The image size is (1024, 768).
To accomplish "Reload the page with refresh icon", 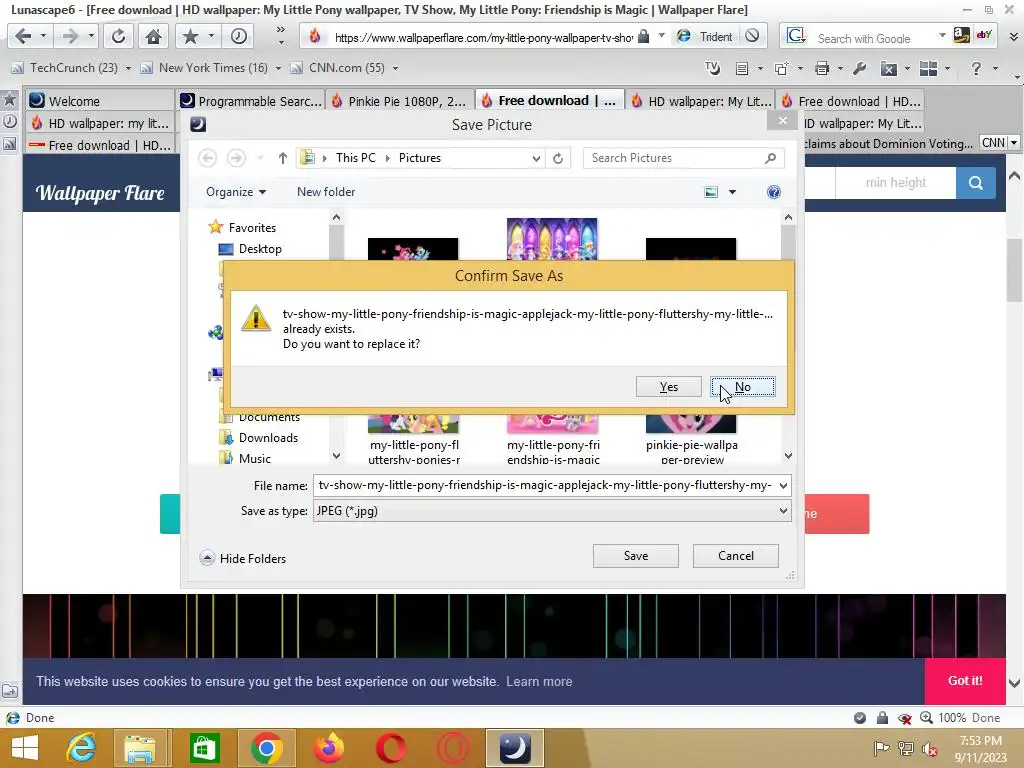I will pyautogui.click(x=118, y=36).
